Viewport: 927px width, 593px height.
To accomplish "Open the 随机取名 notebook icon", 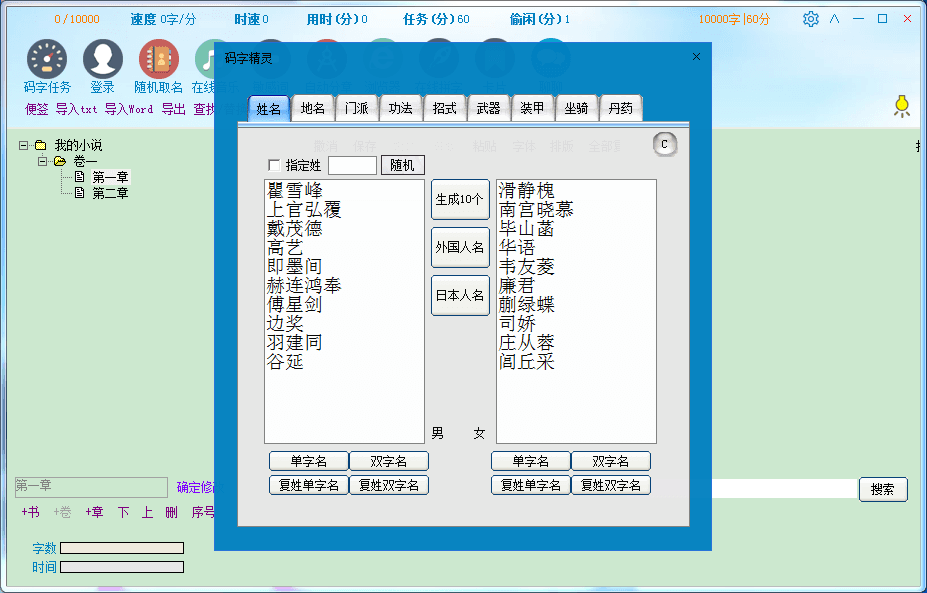I will (x=158, y=60).
